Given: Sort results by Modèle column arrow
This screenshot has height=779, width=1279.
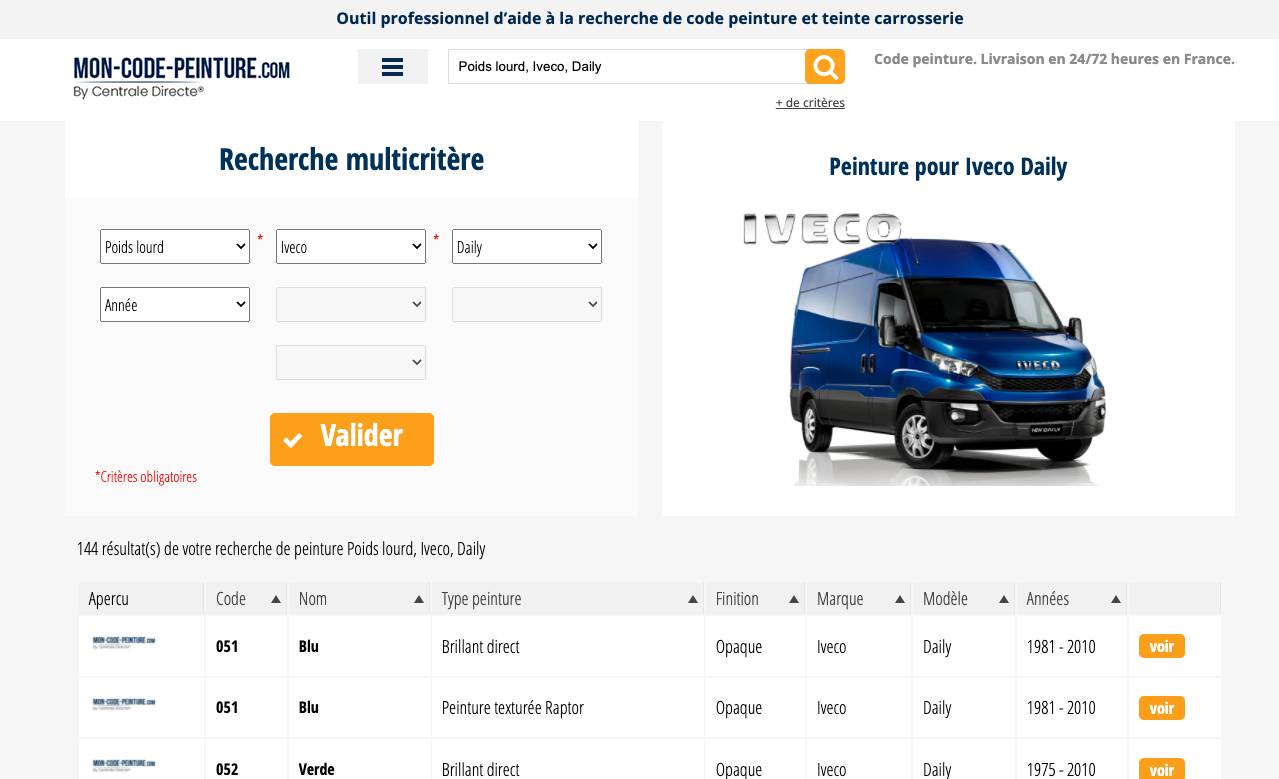Looking at the screenshot, I should (x=1004, y=599).
